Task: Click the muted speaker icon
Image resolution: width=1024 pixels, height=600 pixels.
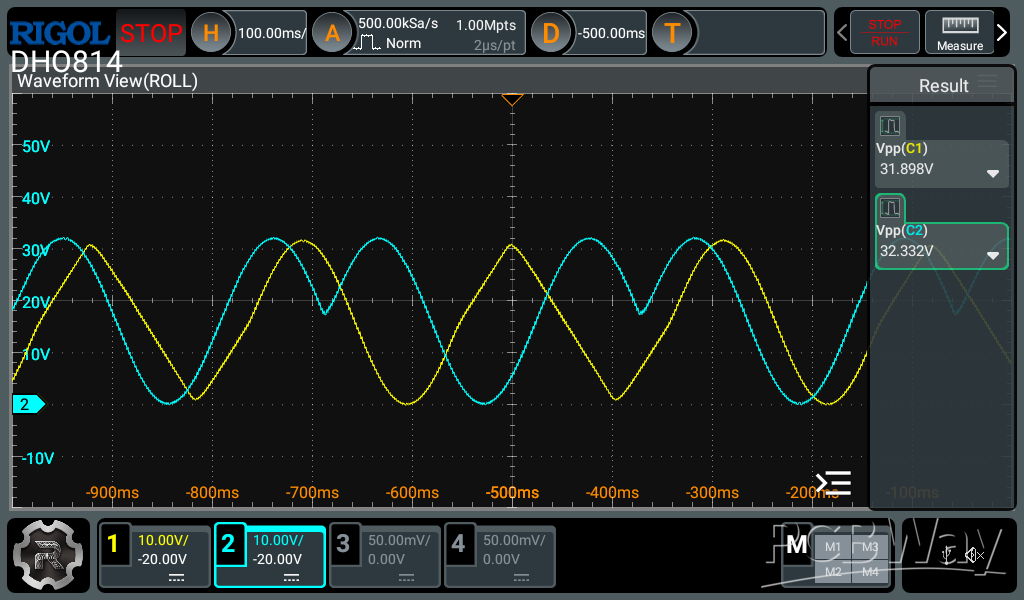Action: click(975, 555)
